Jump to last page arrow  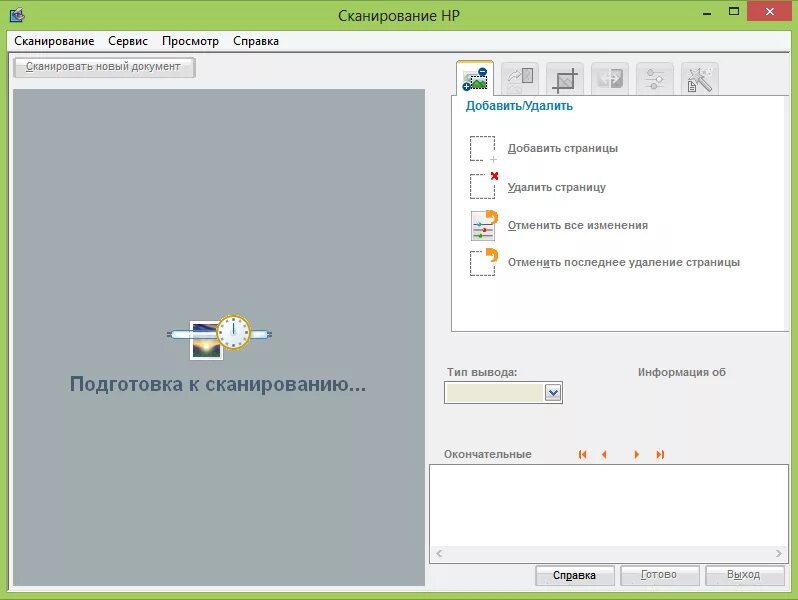click(x=660, y=454)
